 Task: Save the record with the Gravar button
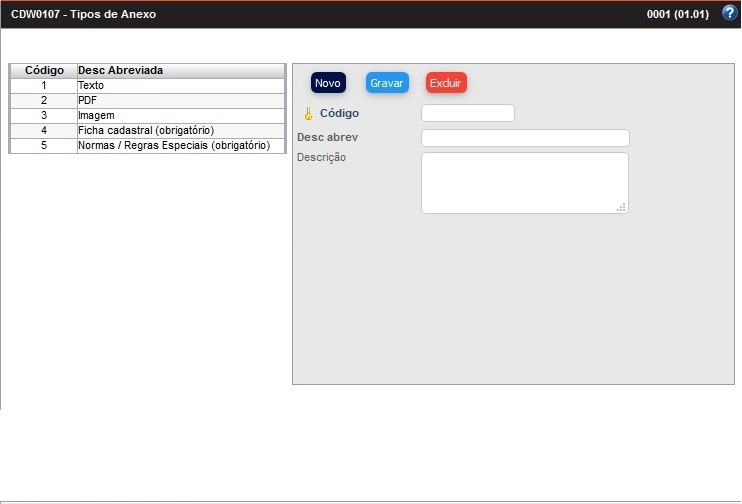click(x=386, y=83)
